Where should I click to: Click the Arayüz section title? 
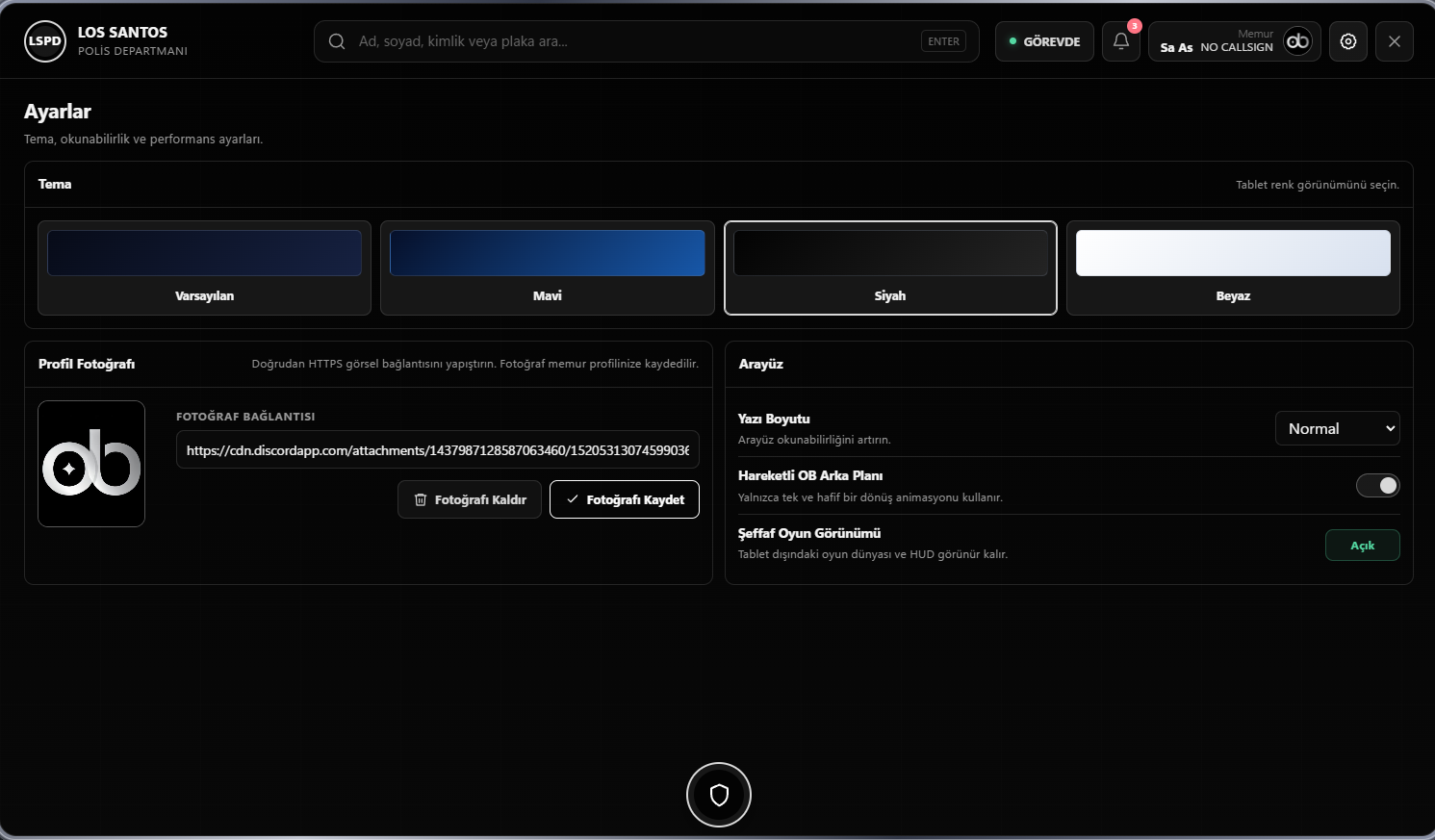click(x=760, y=364)
